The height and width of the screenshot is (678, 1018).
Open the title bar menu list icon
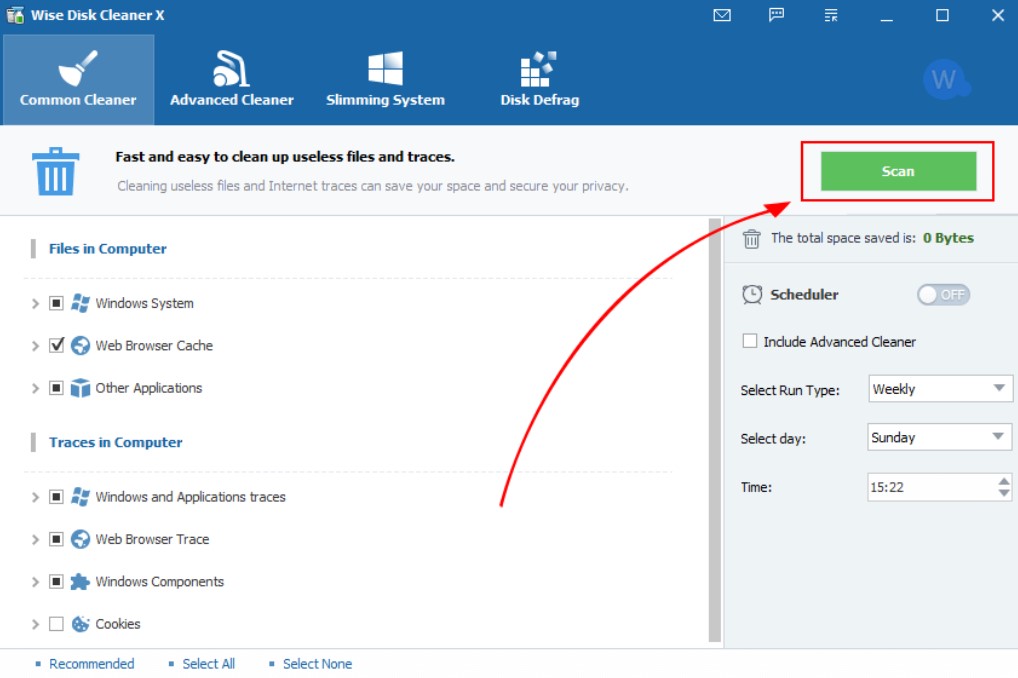830,15
